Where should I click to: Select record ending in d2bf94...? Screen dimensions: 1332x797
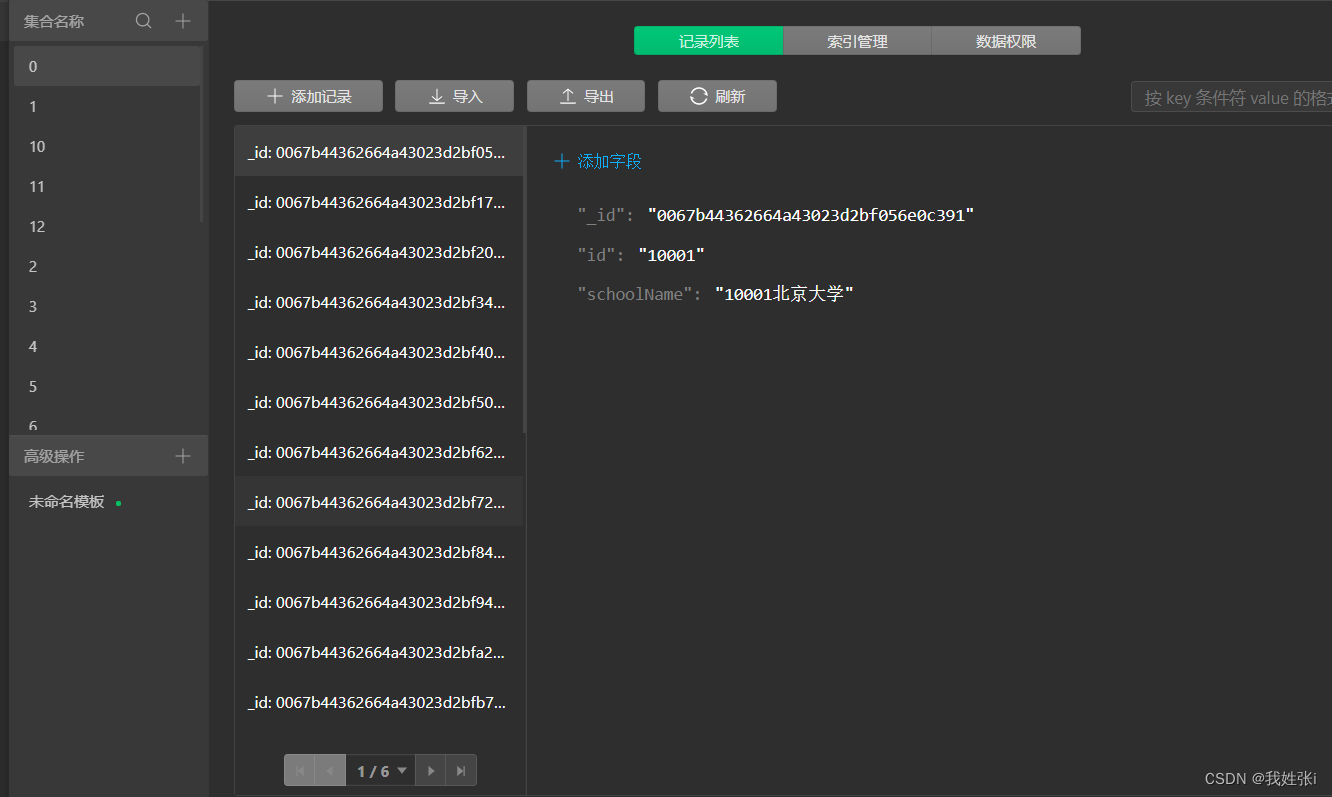378,602
